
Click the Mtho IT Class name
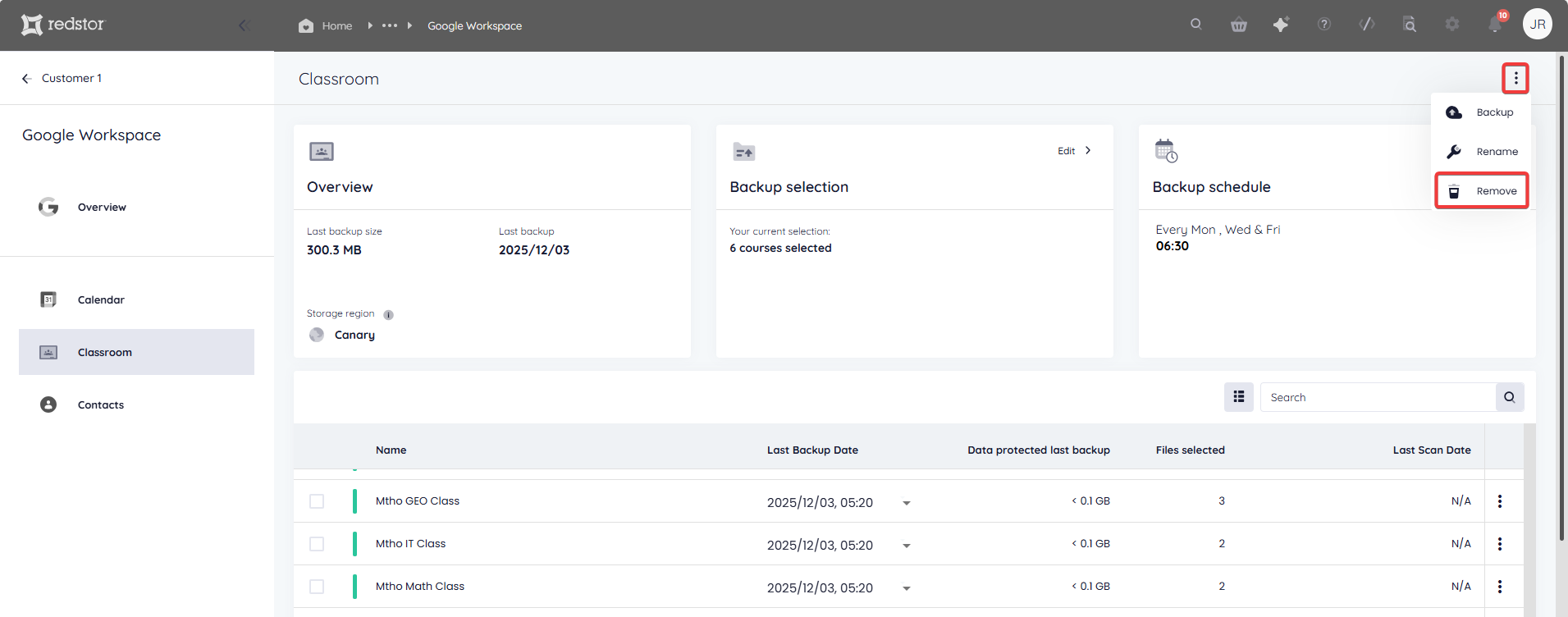[410, 543]
